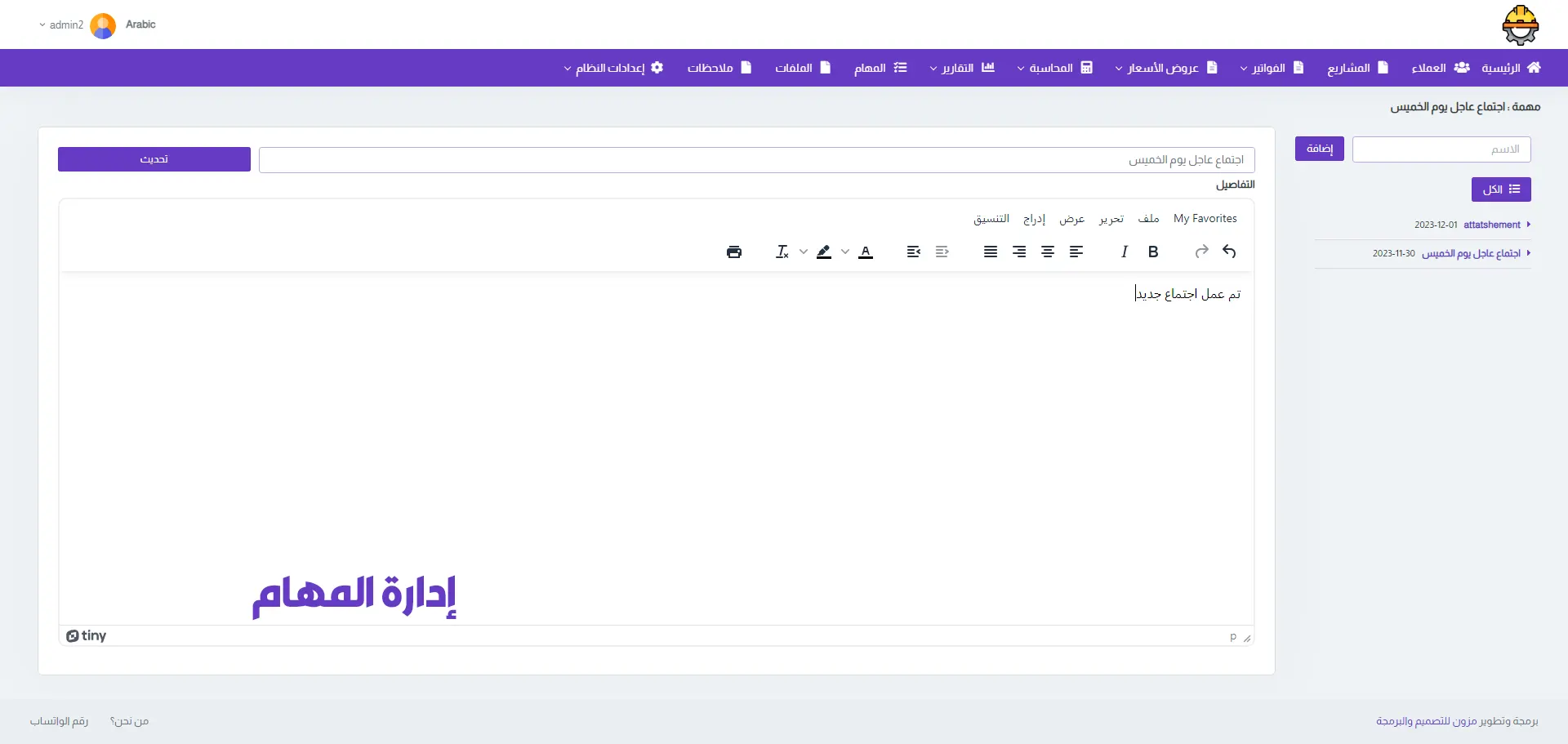
Task: Click the الاسم name input field
Action: tap(1441, 149)
